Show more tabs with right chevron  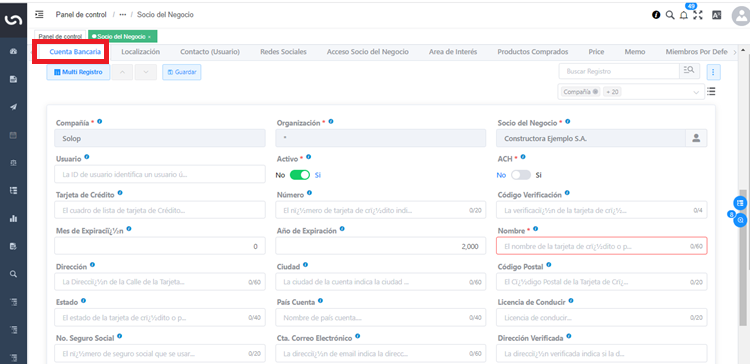click(x=735, y=53)
